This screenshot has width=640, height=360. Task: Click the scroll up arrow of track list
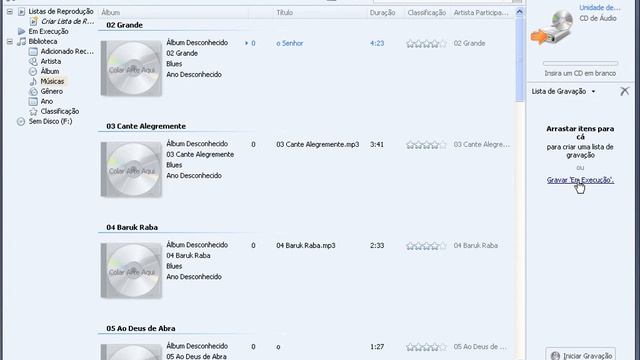[x=519, y=12]
